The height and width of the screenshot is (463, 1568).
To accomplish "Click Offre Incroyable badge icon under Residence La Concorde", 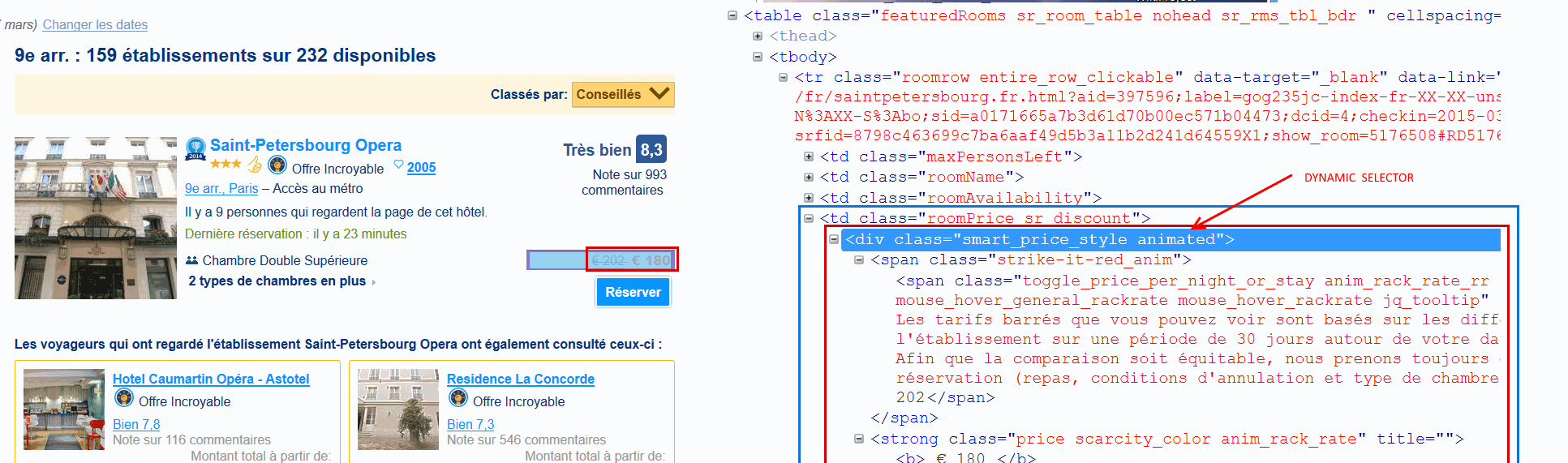I will click(458, 397).
